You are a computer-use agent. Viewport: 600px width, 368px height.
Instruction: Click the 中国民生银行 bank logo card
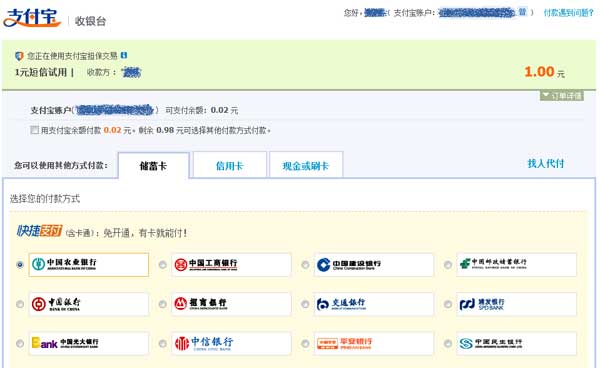[517, 344]
